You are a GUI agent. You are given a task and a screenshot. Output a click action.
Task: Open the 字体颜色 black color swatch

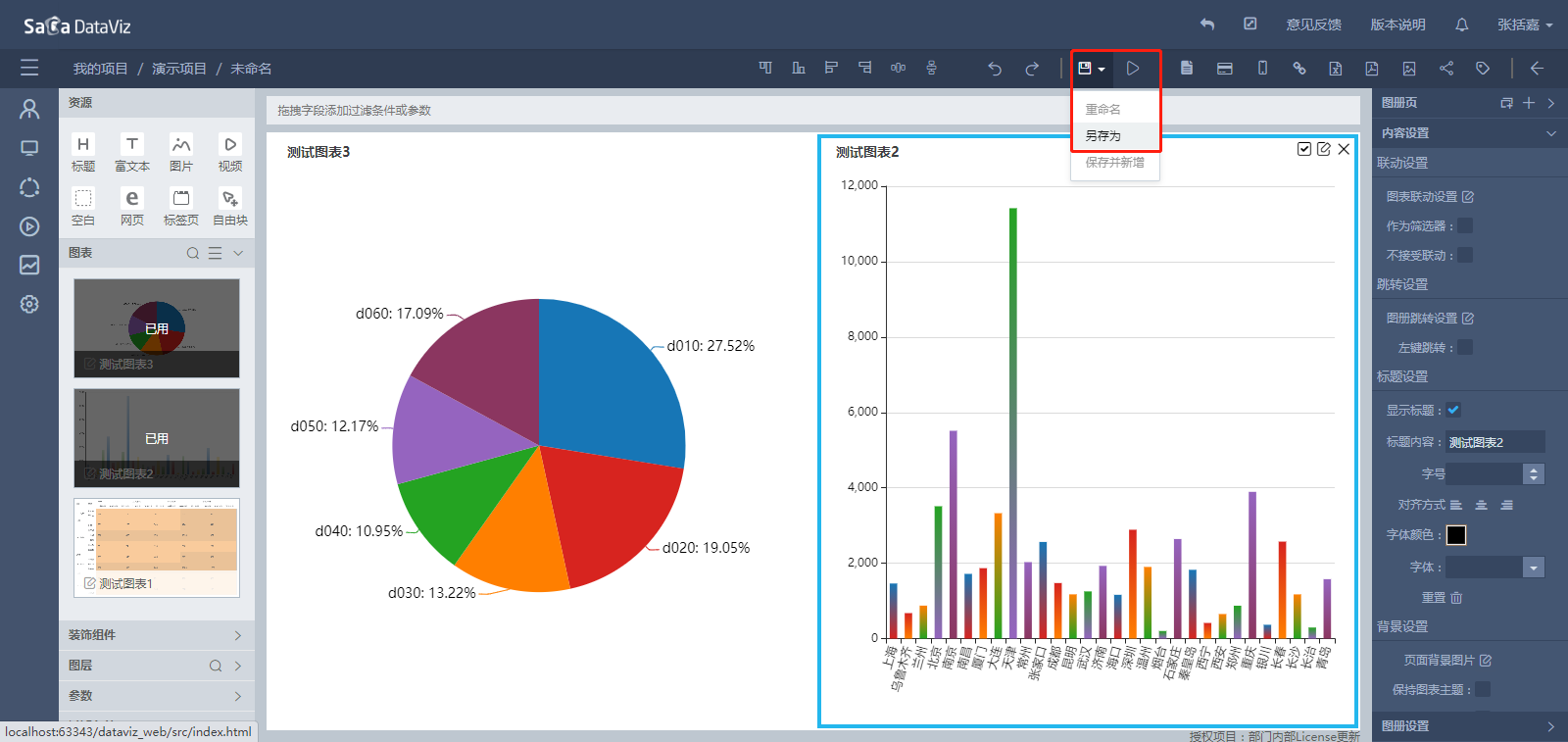click(x=1456, y=535)
